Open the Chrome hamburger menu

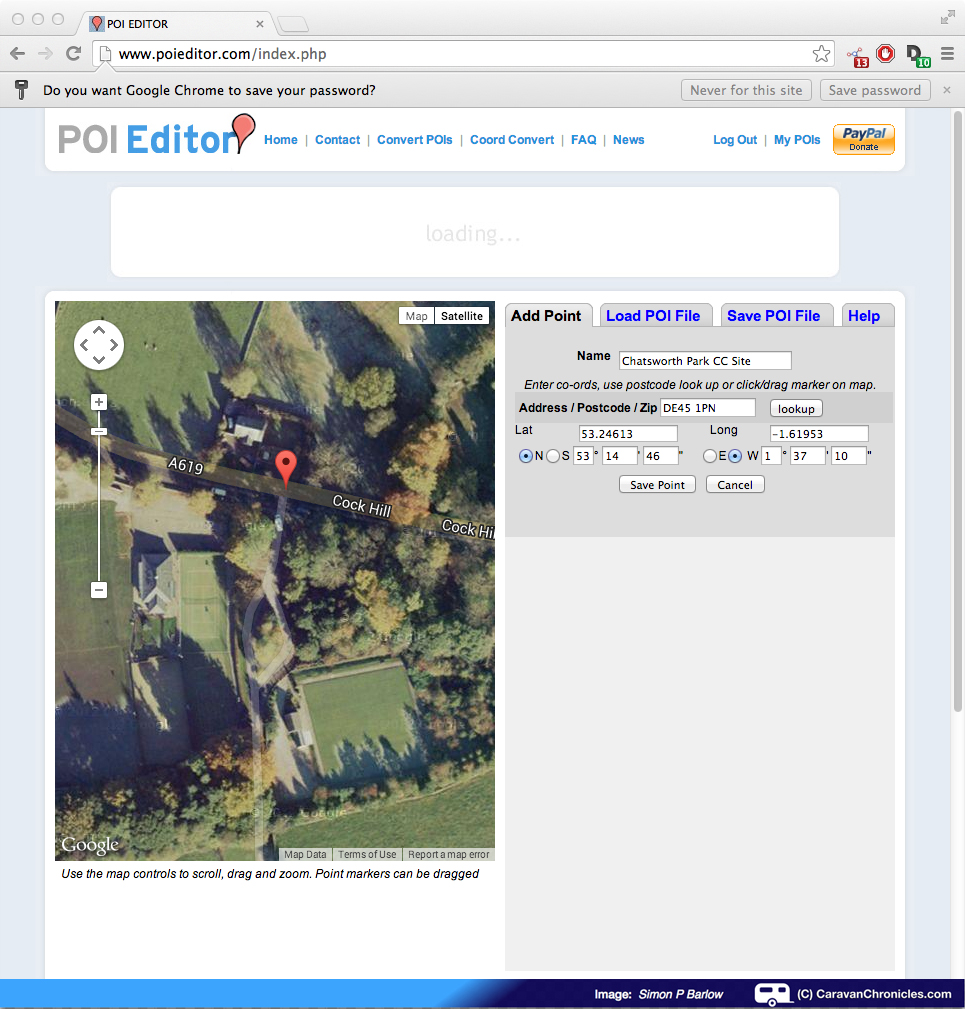tap(946, 54)
